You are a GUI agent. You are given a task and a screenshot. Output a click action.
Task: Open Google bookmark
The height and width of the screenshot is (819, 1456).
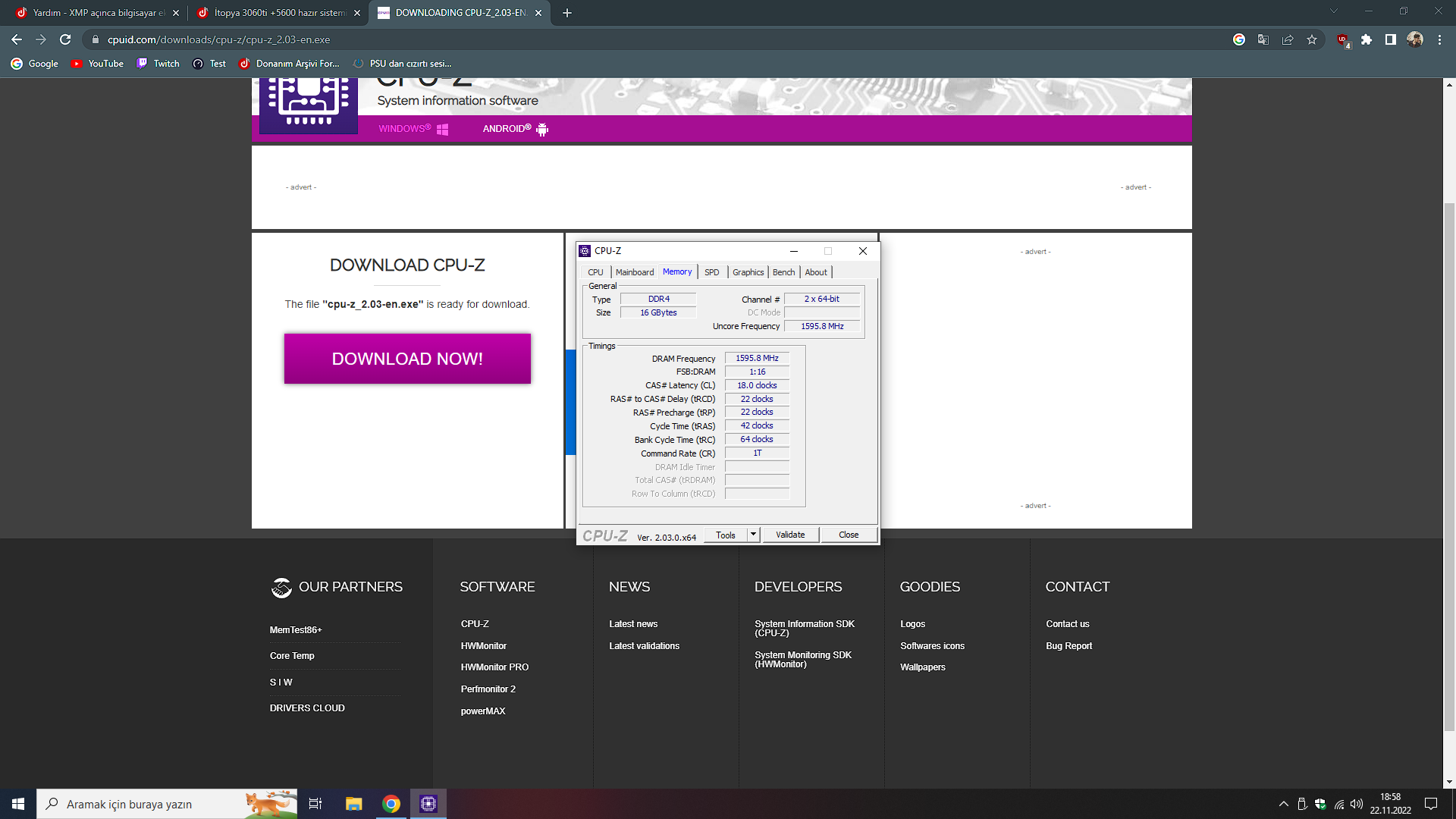click(x=35, y=64)
